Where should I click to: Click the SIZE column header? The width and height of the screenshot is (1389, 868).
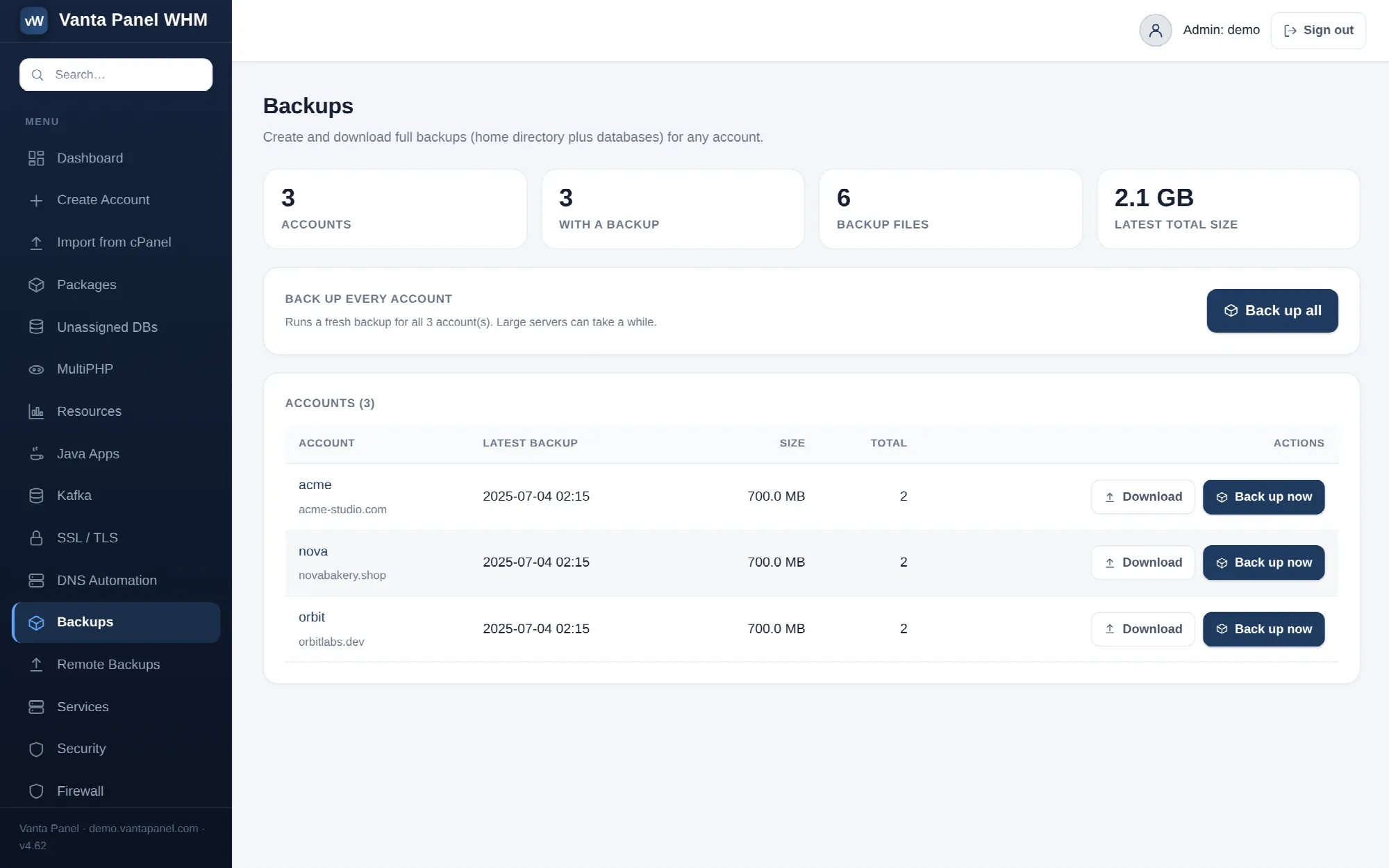click(x=792, y=443)
